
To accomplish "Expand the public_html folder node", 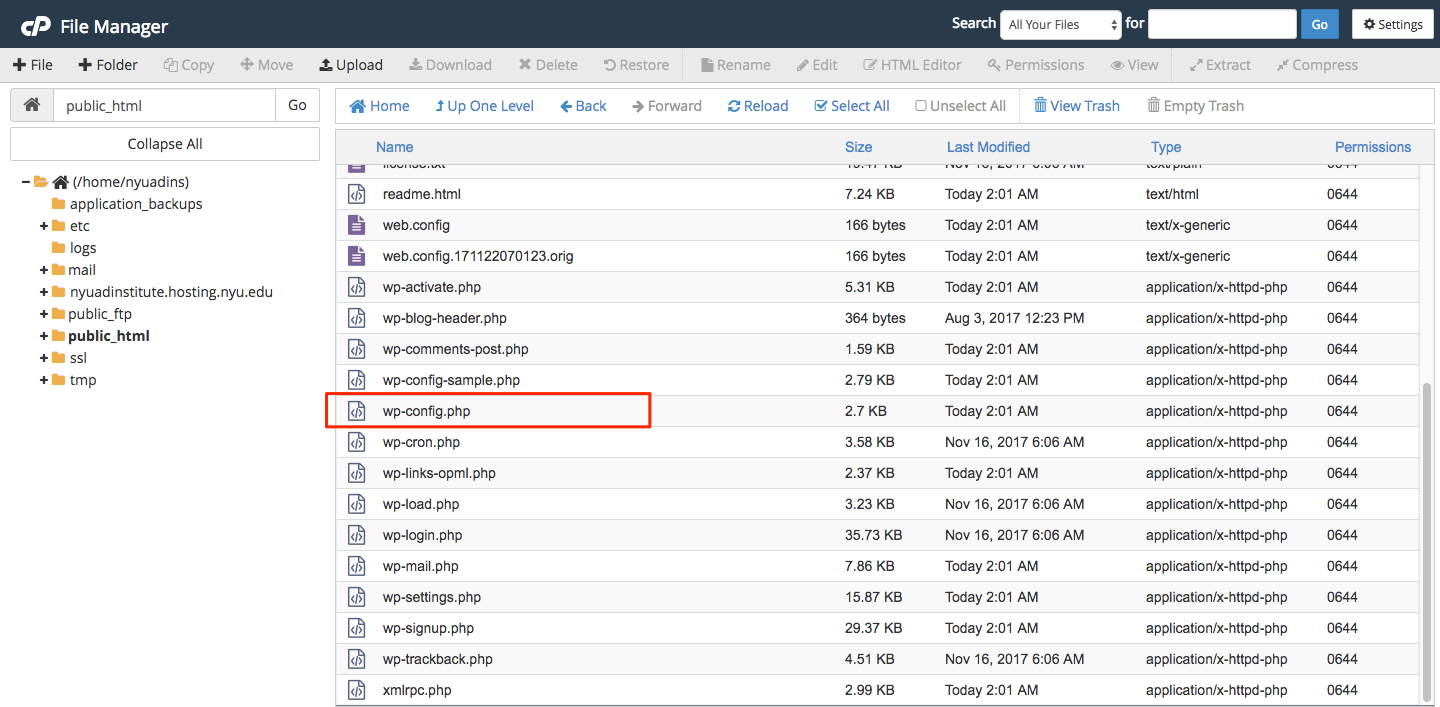I will [44, 336].
